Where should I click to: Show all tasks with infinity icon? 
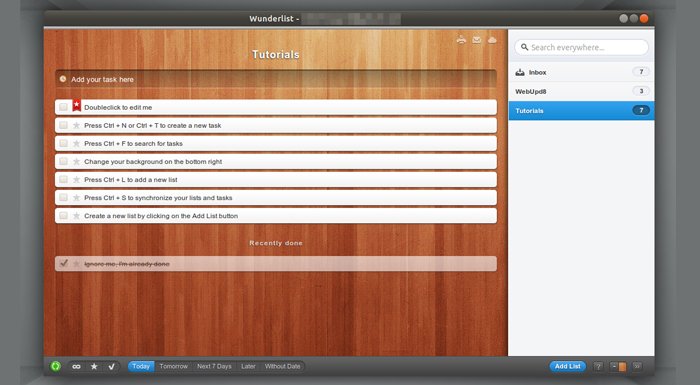[76, 367]
